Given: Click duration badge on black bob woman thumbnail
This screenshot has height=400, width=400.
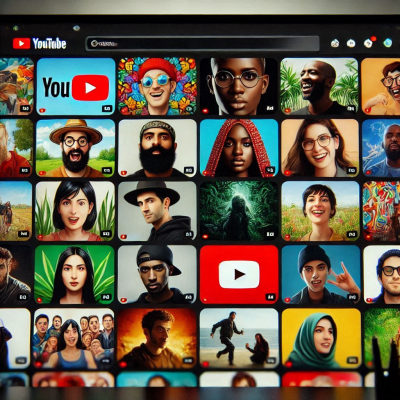Looking at the screenshot, I should (x=106, y=234).
